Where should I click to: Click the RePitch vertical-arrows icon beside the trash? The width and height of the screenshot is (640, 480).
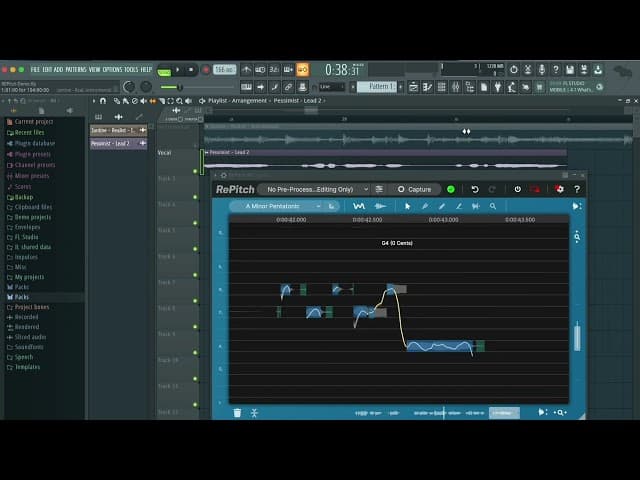coord(254,413)
